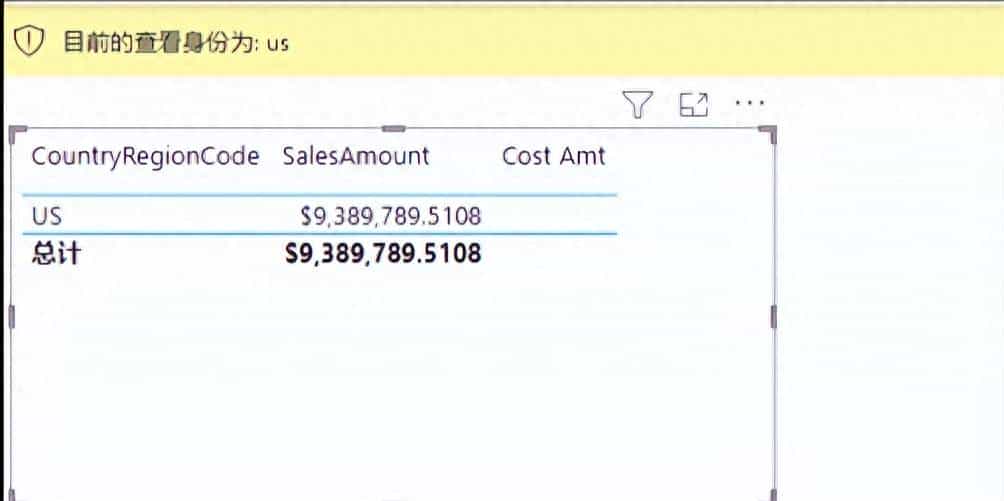Open the More options ellipsis menu
The height and width of the screenshot is (501, 1004).
(x=750, y=103)
